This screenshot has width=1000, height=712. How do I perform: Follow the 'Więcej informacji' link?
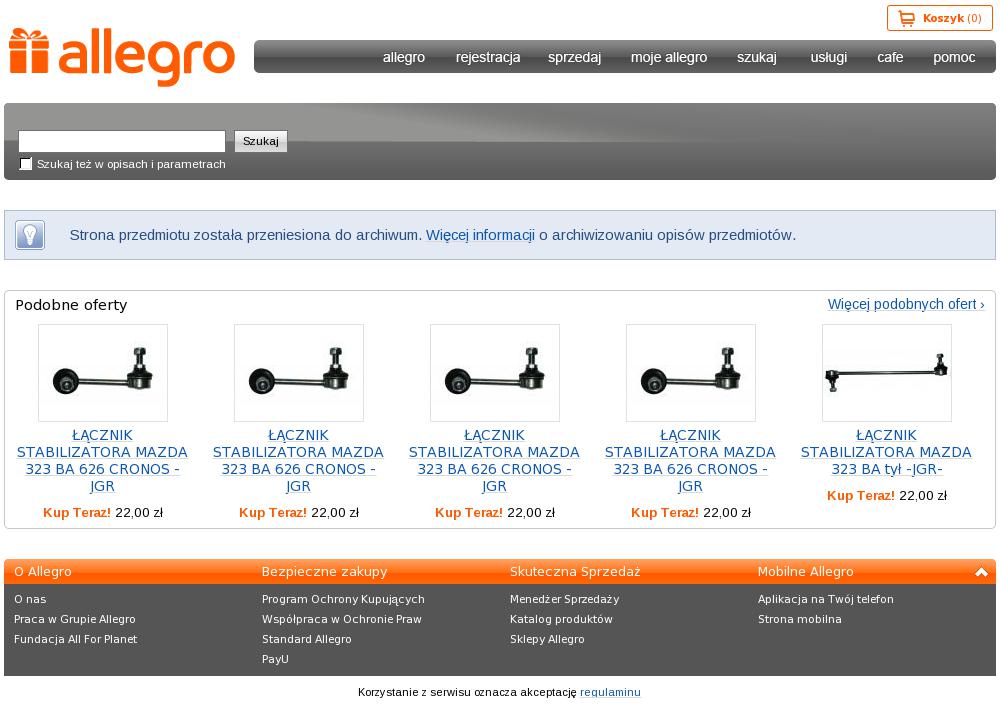pyautogui.click(x=480, y=235)
